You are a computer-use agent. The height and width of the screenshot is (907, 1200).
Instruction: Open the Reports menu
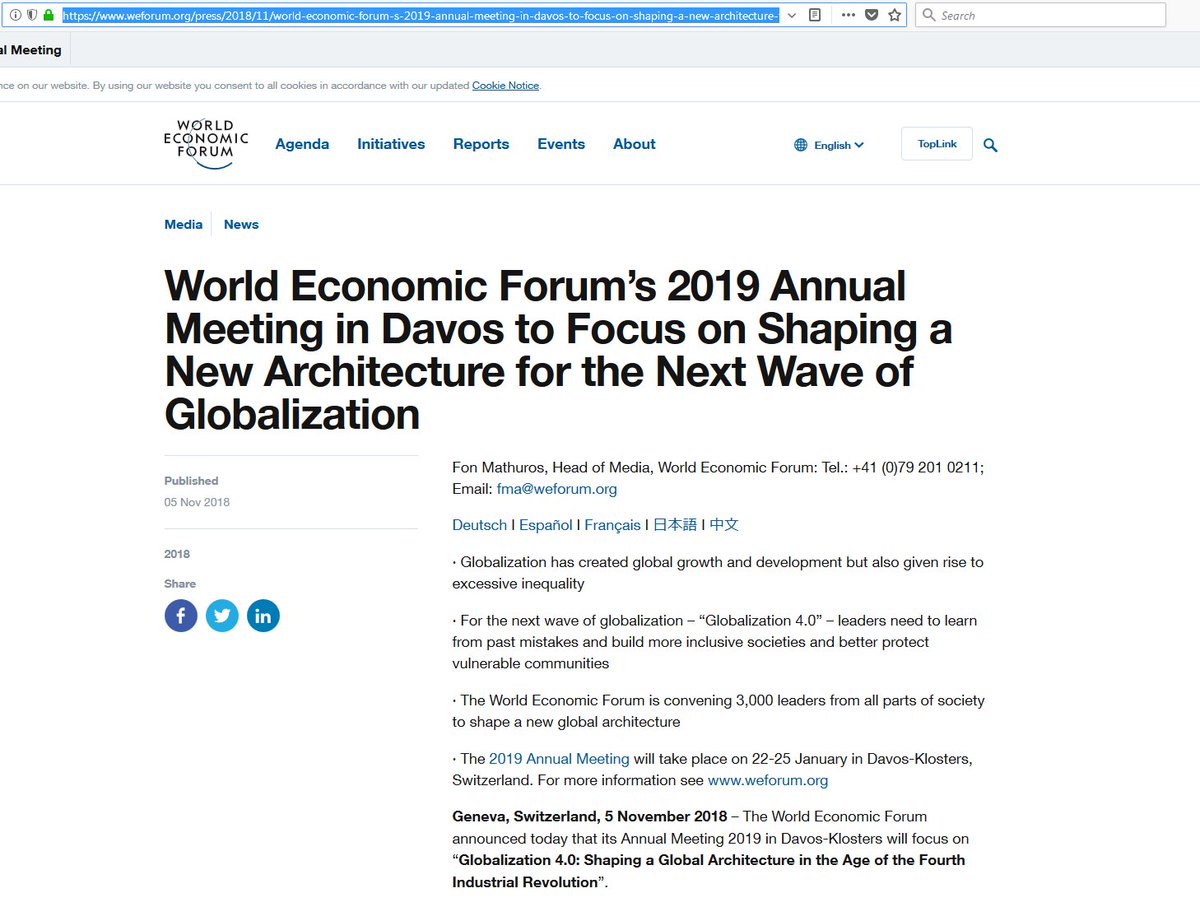(481, 144)
